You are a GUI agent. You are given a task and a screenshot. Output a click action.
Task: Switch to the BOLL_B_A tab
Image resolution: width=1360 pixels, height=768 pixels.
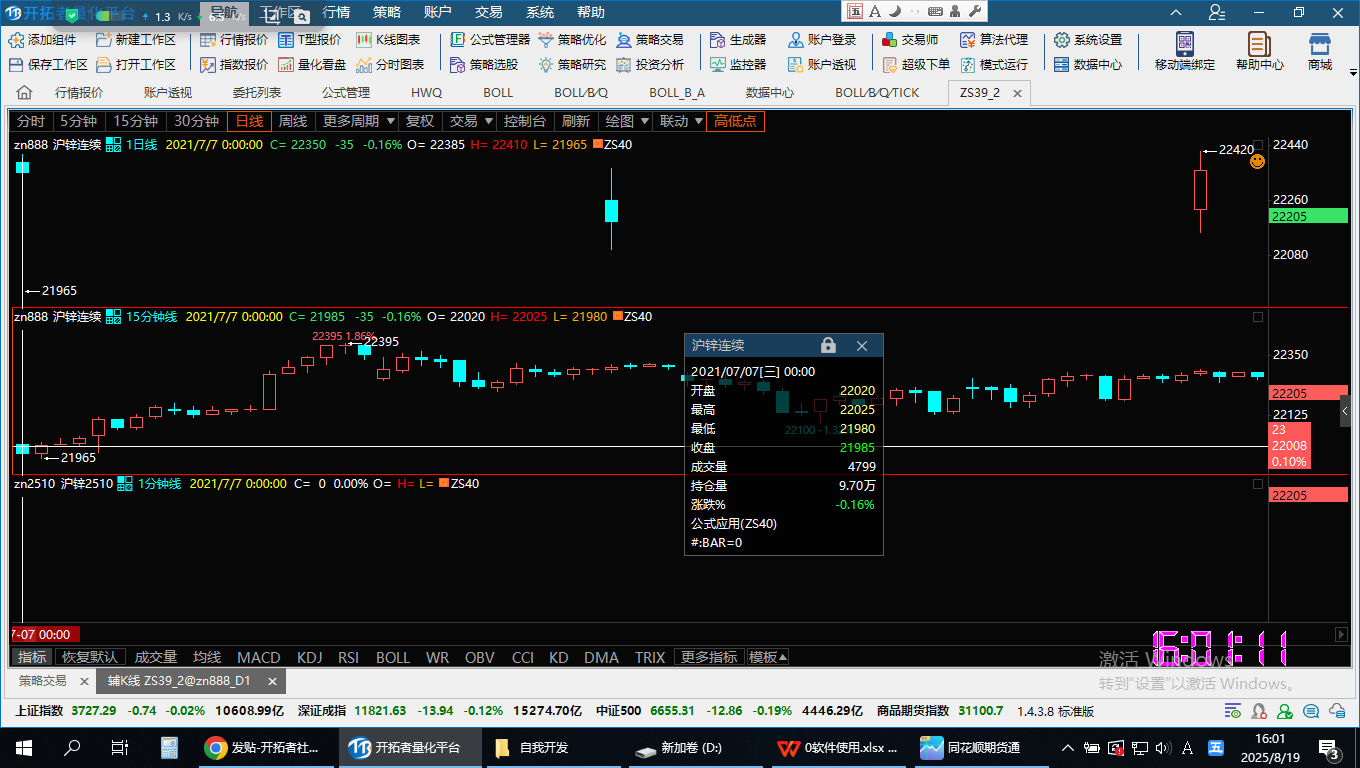[x=677, y=93]
